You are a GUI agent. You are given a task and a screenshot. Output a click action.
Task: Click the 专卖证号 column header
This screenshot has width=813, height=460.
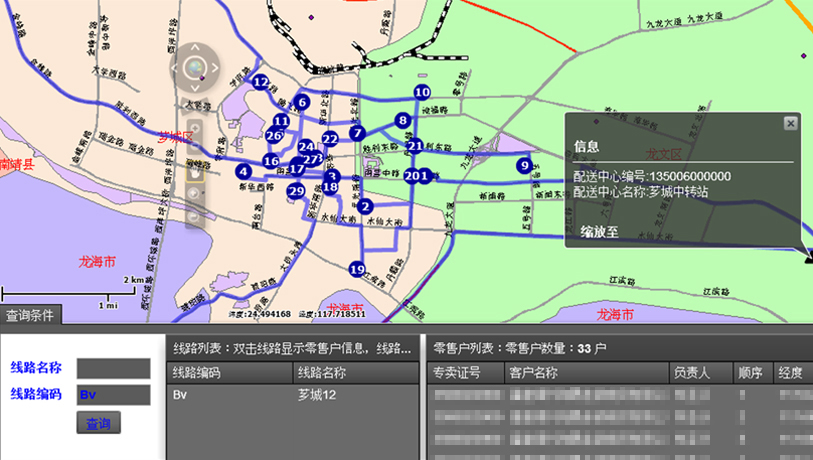(456, 373)
